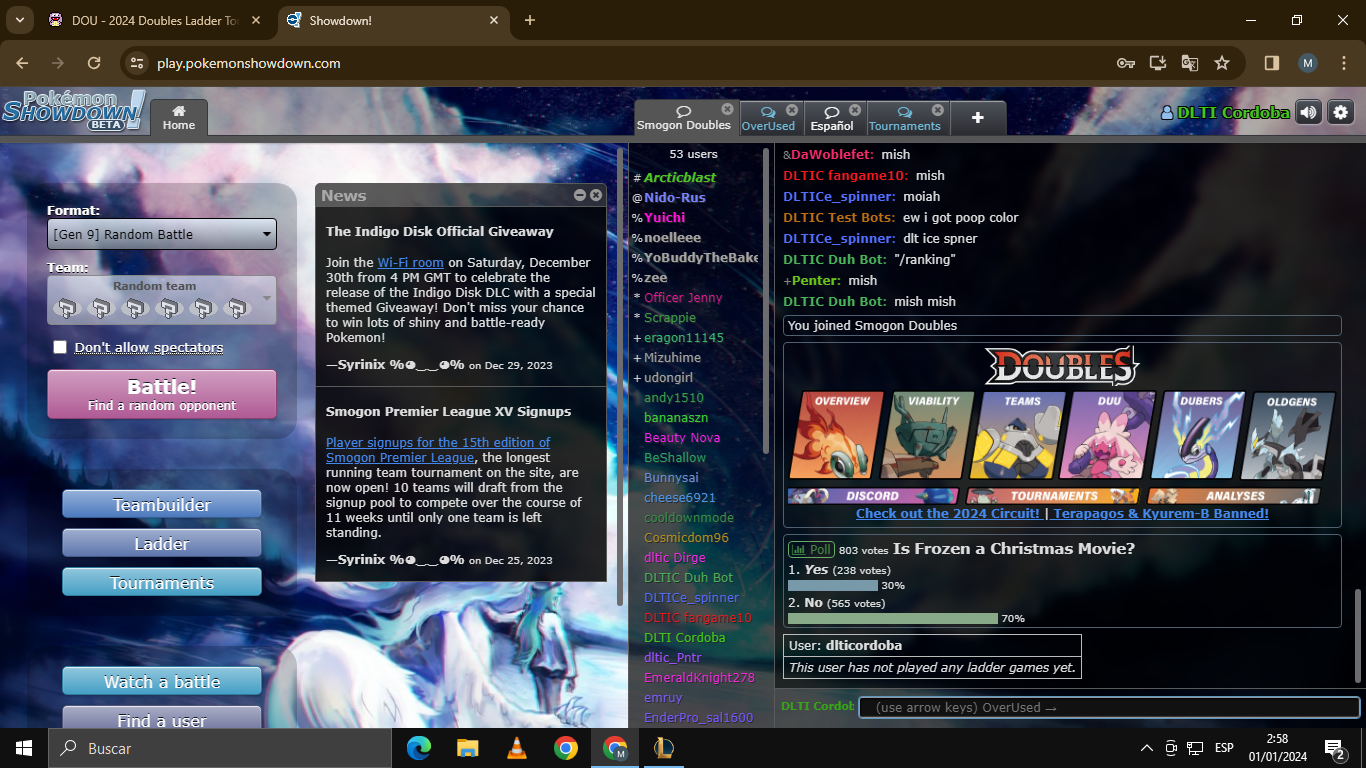This screenshot has width=1366, height=768.
Task: Start a battle with the Battle! button
Action: point(162,394)
